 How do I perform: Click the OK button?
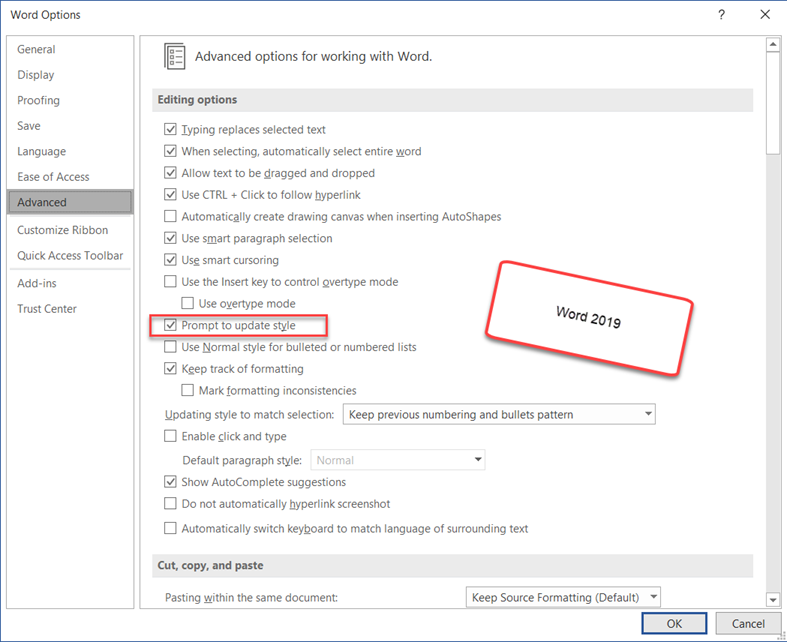674,623
